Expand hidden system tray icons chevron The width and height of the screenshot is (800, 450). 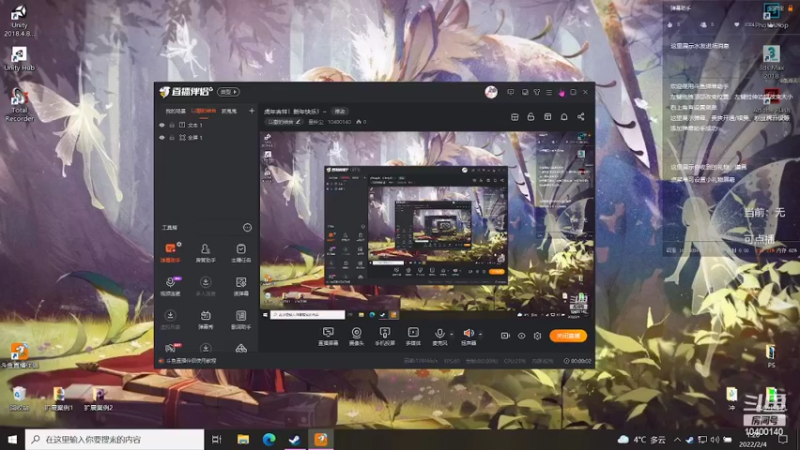pos(677,439)
